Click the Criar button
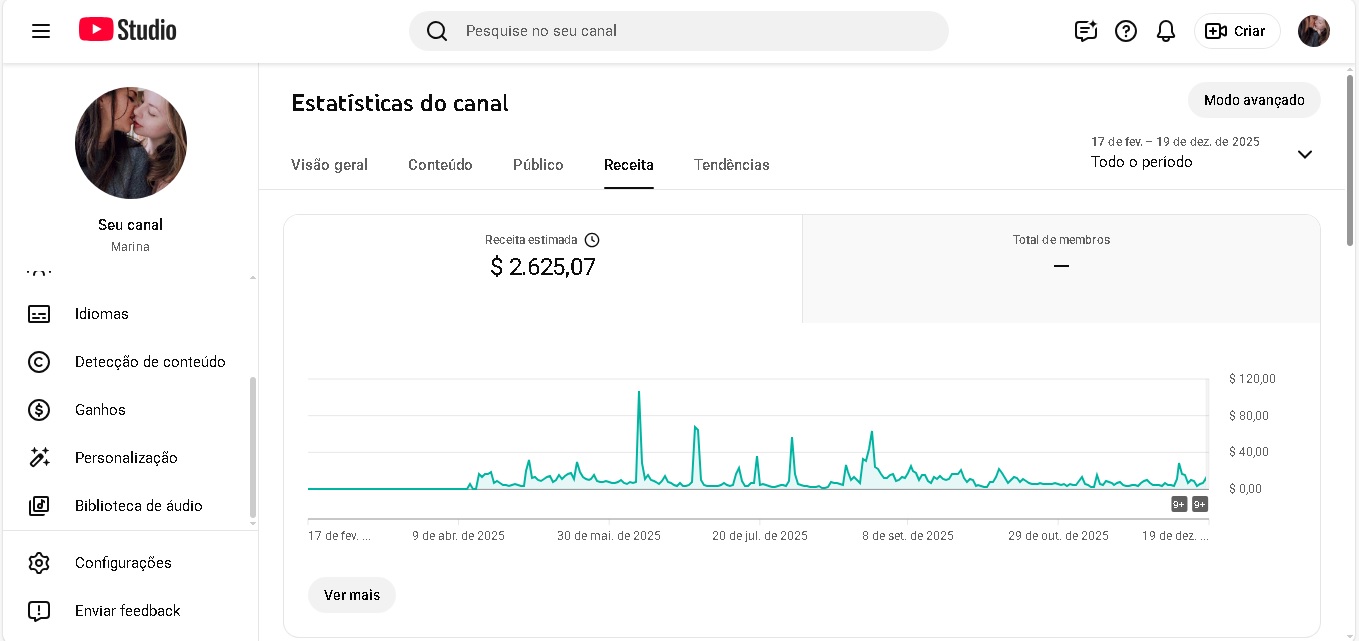The image size is (1359, 641). click(x=1237, y=31)
